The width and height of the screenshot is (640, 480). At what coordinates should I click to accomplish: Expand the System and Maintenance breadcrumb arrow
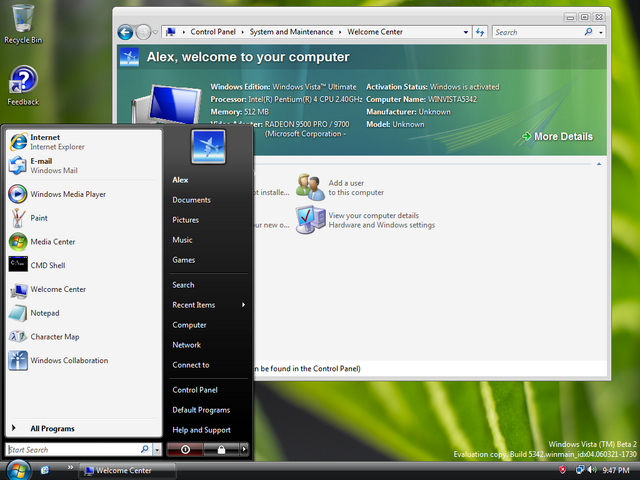(x=340, y=32)
